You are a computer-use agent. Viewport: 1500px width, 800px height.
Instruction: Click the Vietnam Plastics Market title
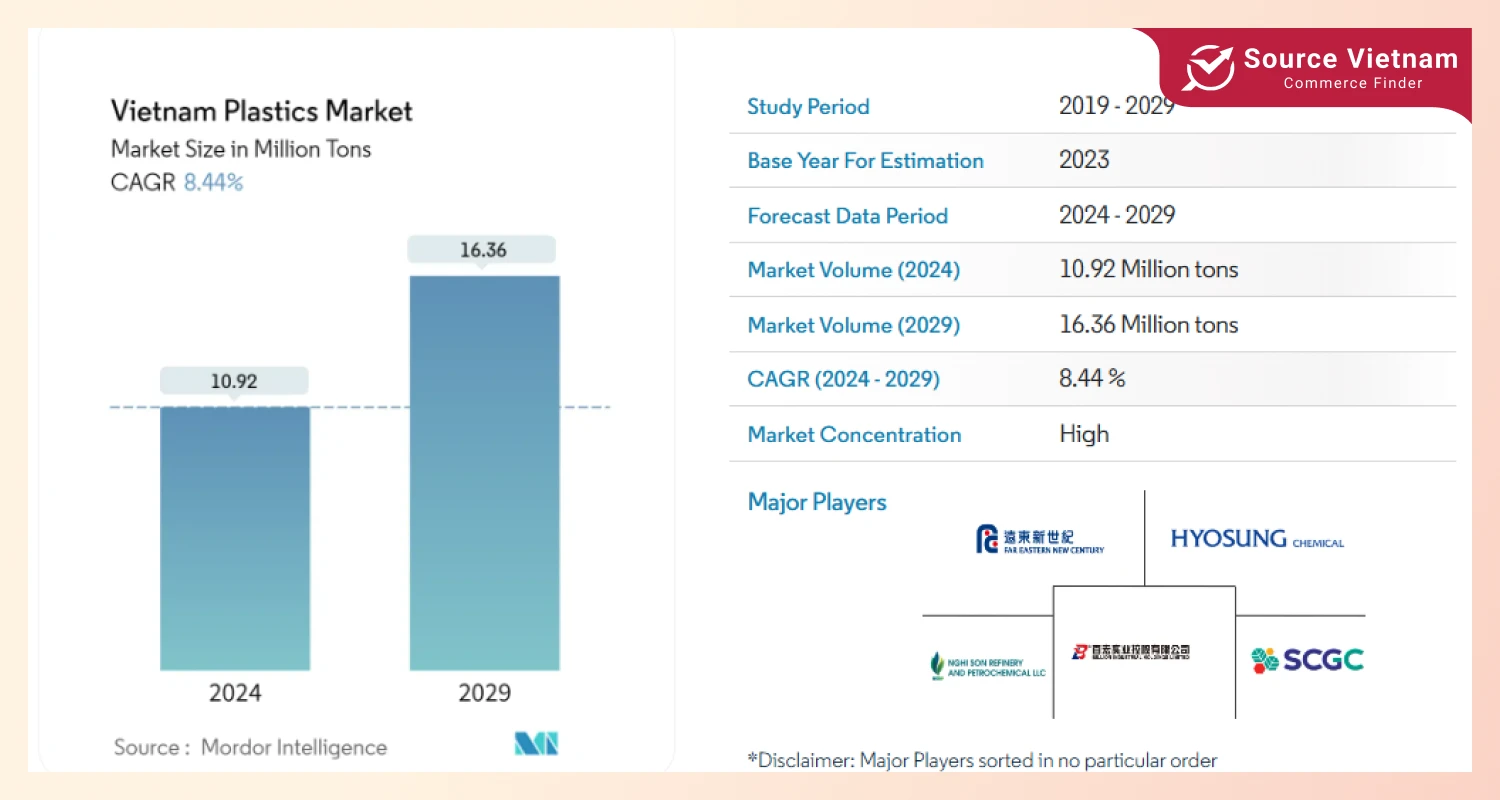tap(261, 110)
